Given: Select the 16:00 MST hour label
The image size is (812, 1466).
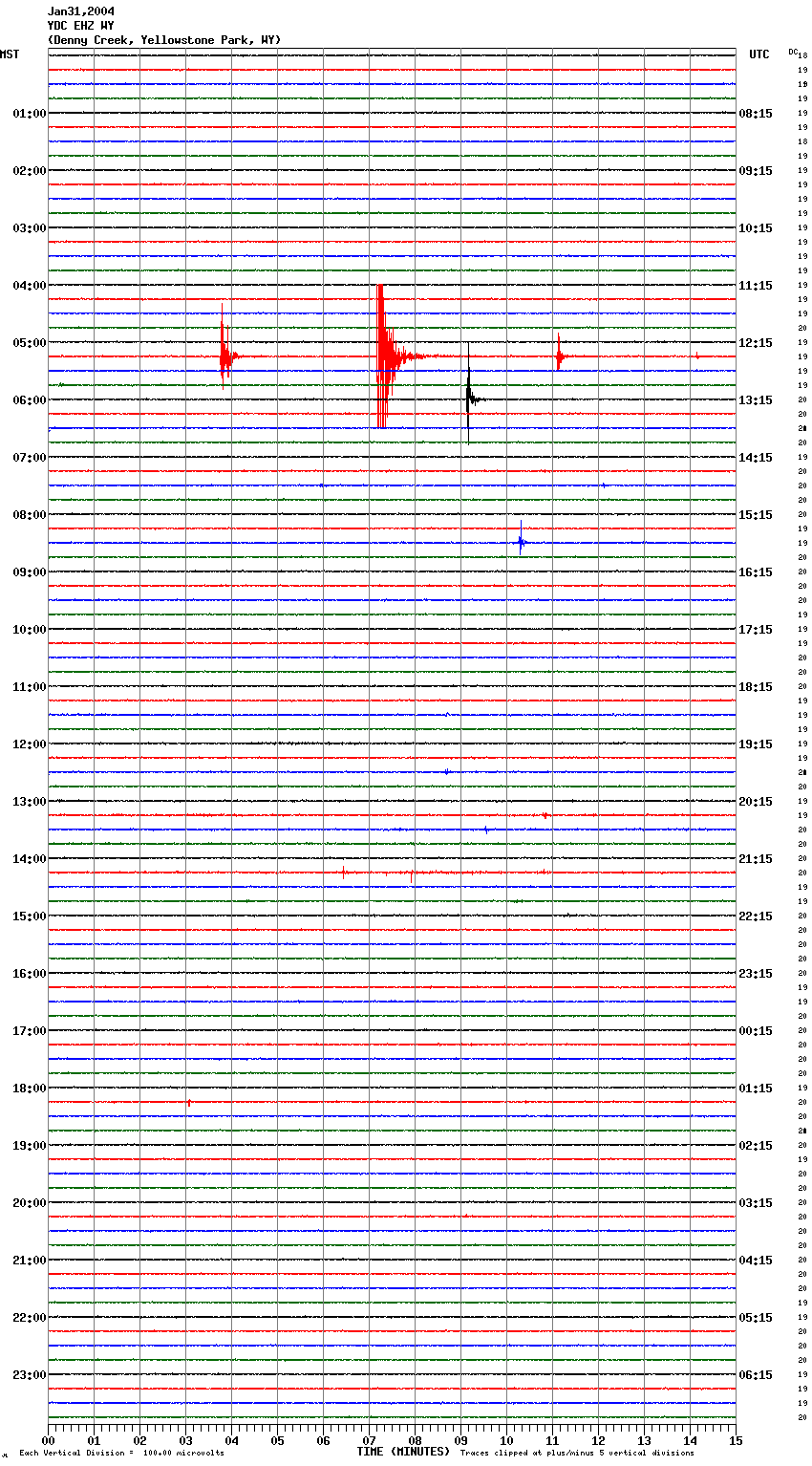Looking at the screenshot, I should tap(29, 974).
